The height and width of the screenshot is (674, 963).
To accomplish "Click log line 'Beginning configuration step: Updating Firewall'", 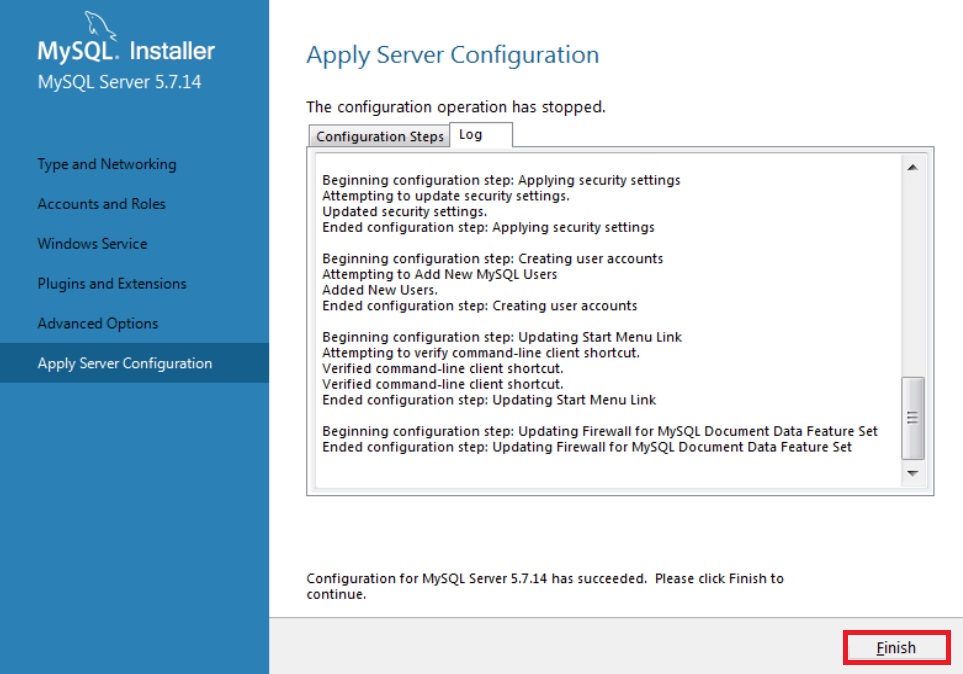I will 599,431.
